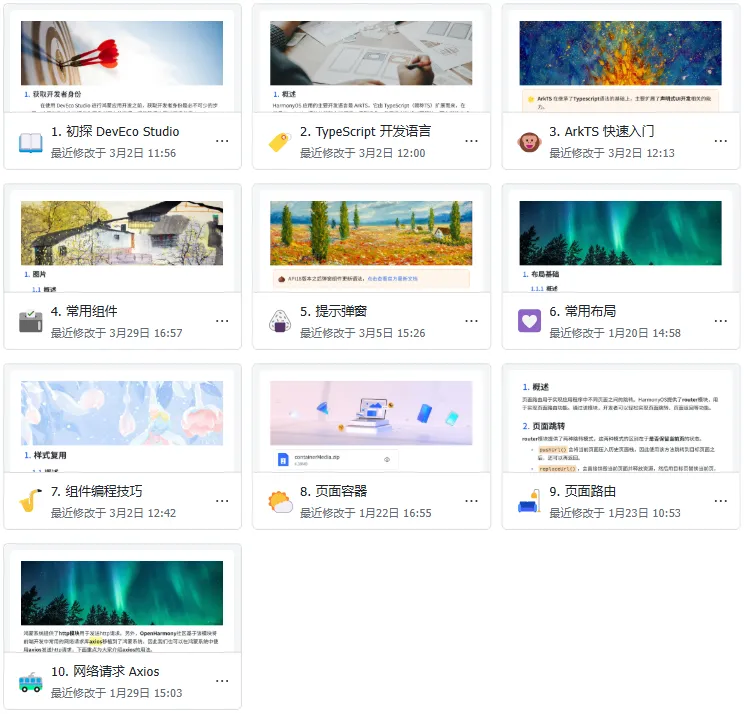This screenshot has height=714, width=744.
Task: Click the monkey emoji icon for ArkTS
Action: tap(530, 142)
